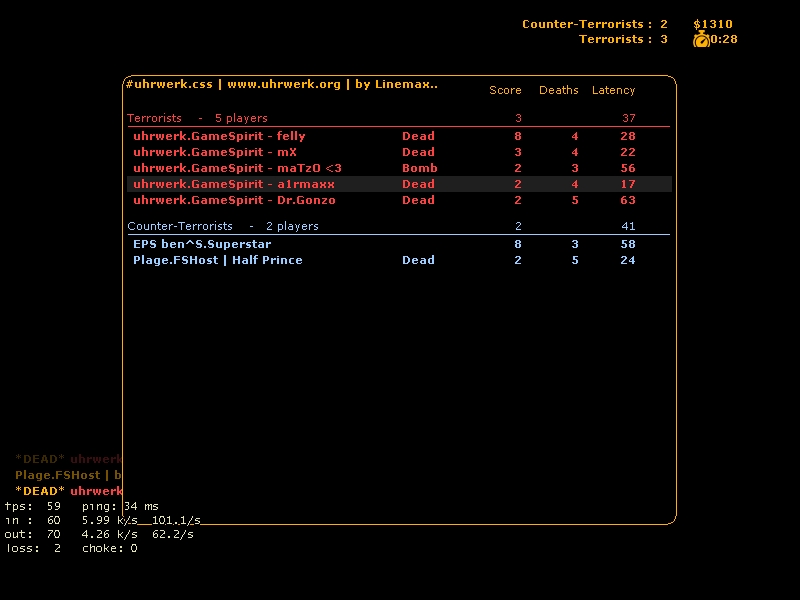Click the Terrorists team header
Image resolution: width=800 pixels, height=600 pixels.
click(x=155, y=118)
